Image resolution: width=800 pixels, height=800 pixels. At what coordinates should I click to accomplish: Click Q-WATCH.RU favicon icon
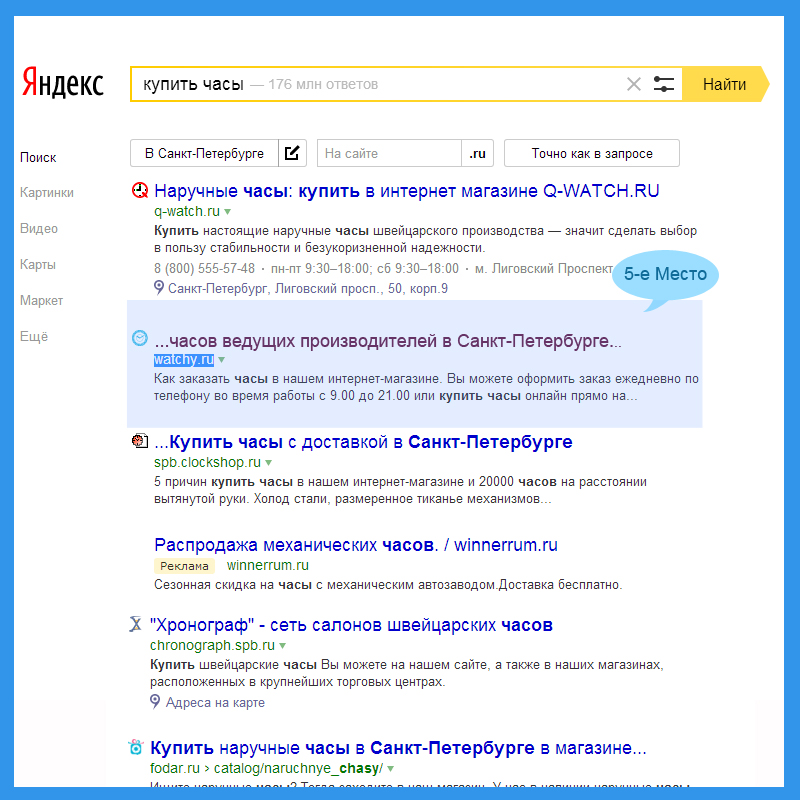point(140,190)
